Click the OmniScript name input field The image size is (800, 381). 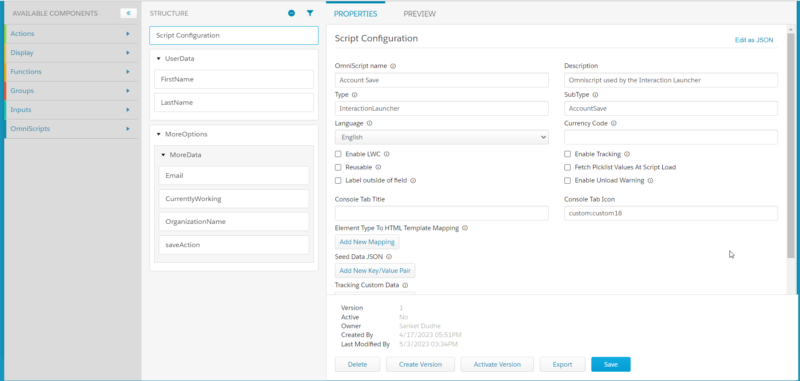coord(441,80)
